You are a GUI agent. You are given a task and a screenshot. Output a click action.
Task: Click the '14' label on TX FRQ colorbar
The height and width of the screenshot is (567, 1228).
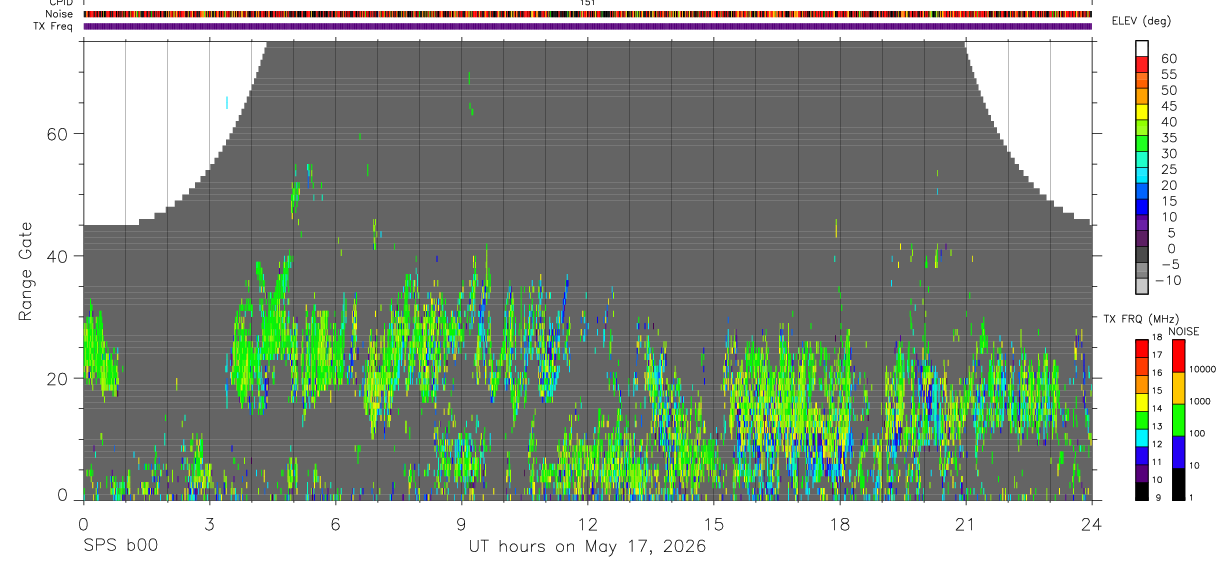pos(1158,409)
